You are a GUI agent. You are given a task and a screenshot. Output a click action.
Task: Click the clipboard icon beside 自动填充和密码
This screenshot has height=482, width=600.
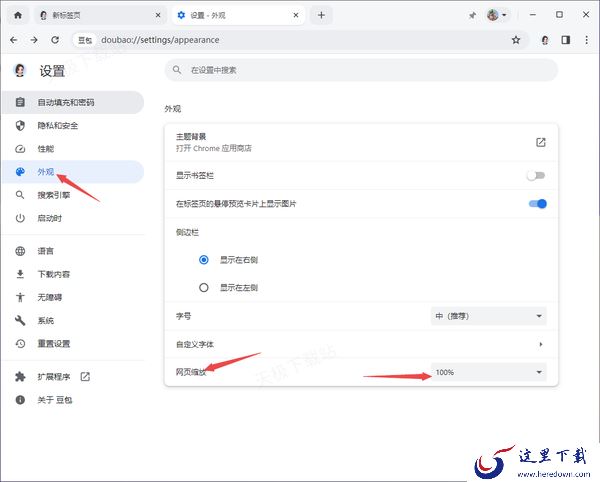[20, 102]
